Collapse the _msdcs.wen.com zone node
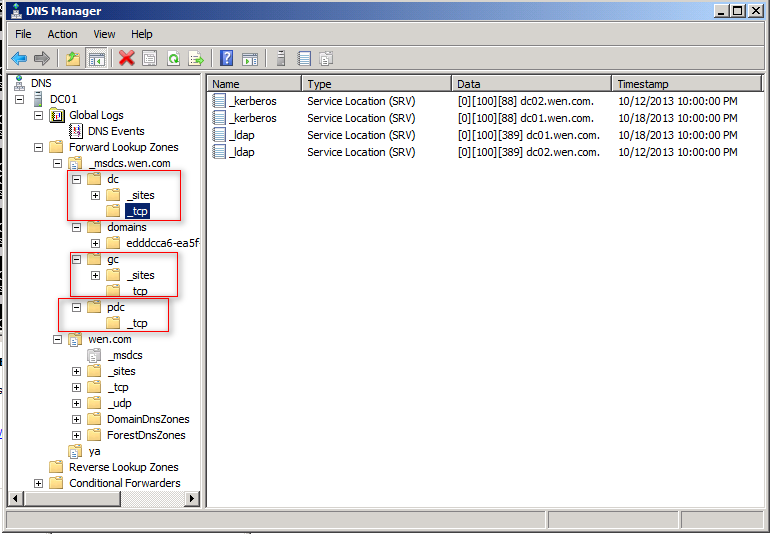The image size is (770, 534). [x=57, y=163]
